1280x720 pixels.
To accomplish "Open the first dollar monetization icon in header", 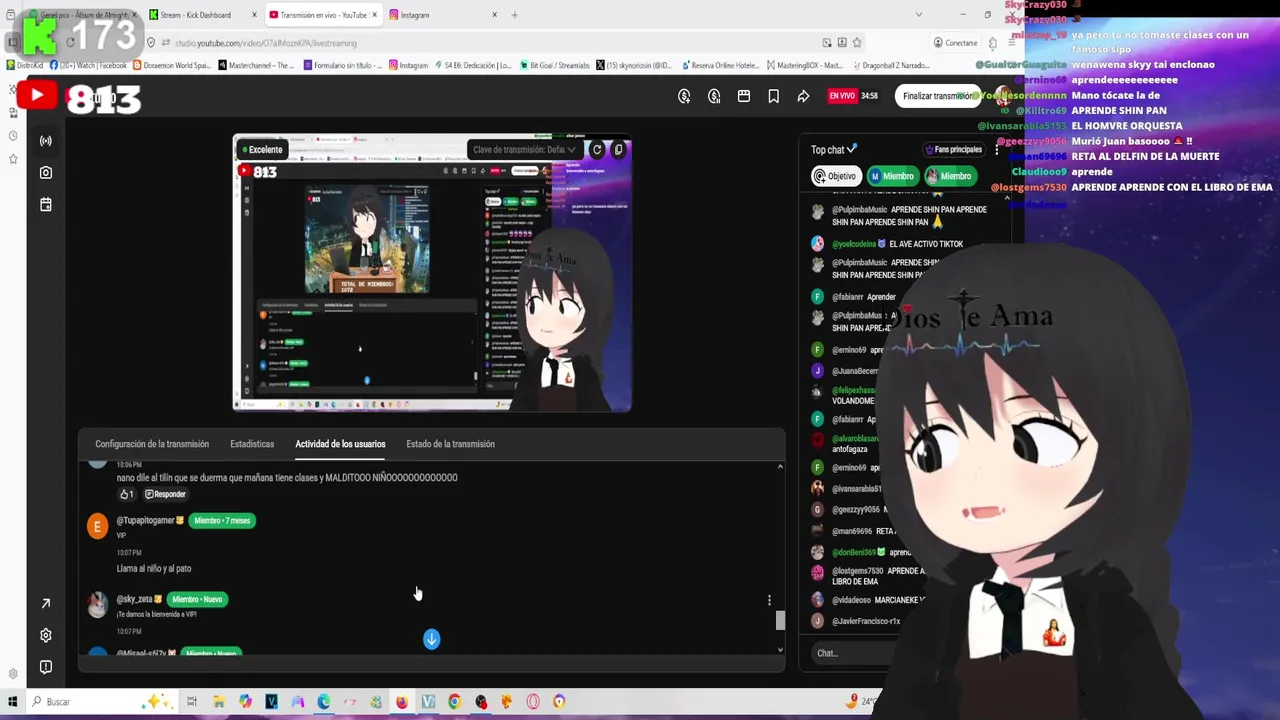I will point(684,96).
